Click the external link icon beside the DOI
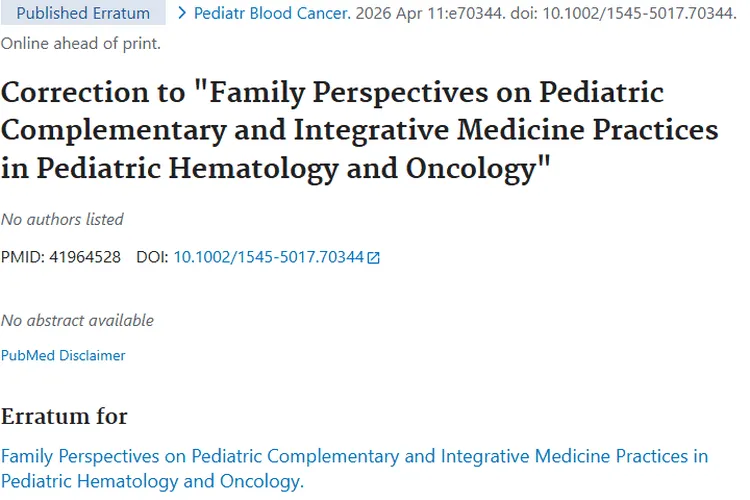The height and width of the screenshot is (500, 750). coord(374,258)
